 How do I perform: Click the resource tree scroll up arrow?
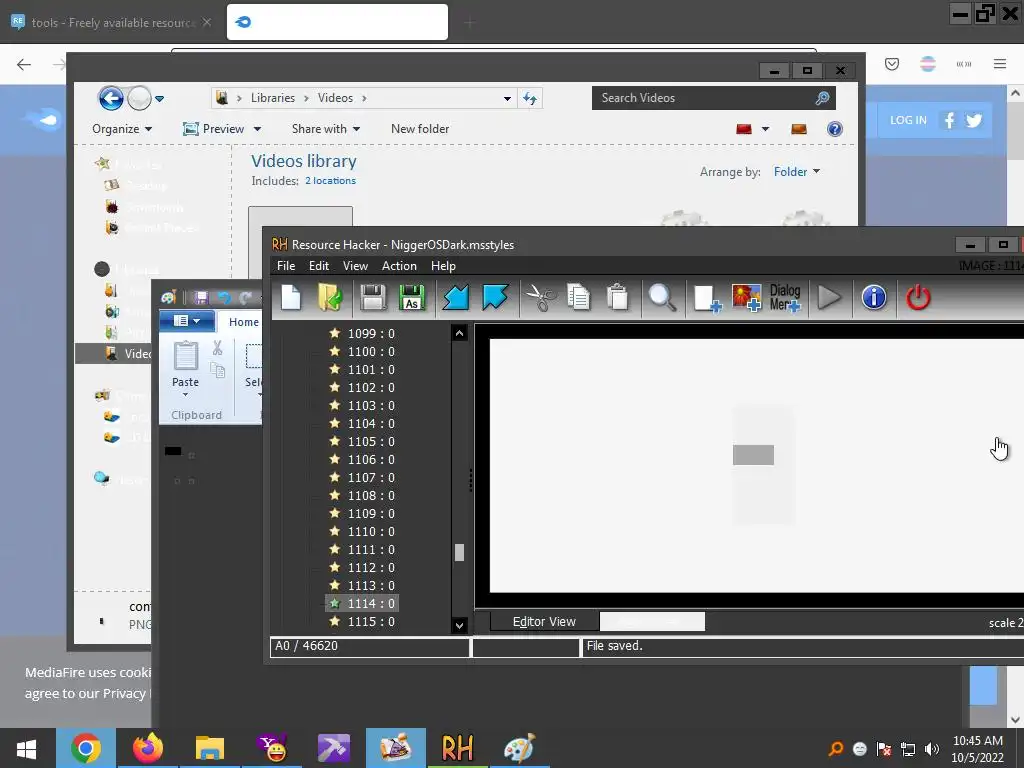pyautogui.click(x=459, y=333)
